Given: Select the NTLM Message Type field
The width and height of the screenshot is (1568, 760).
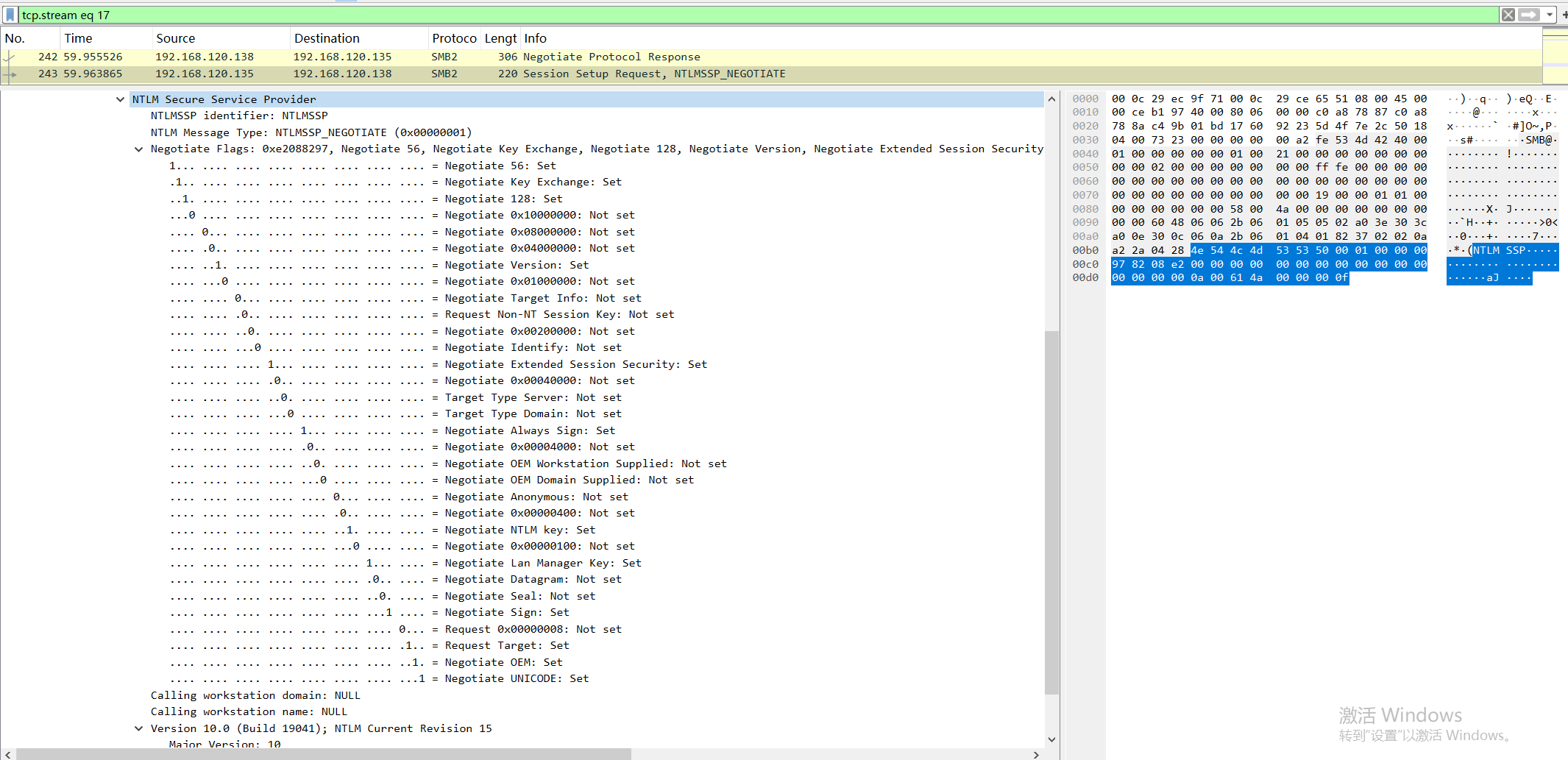Looking at the screenshot, I should click(x=311, y=132).
